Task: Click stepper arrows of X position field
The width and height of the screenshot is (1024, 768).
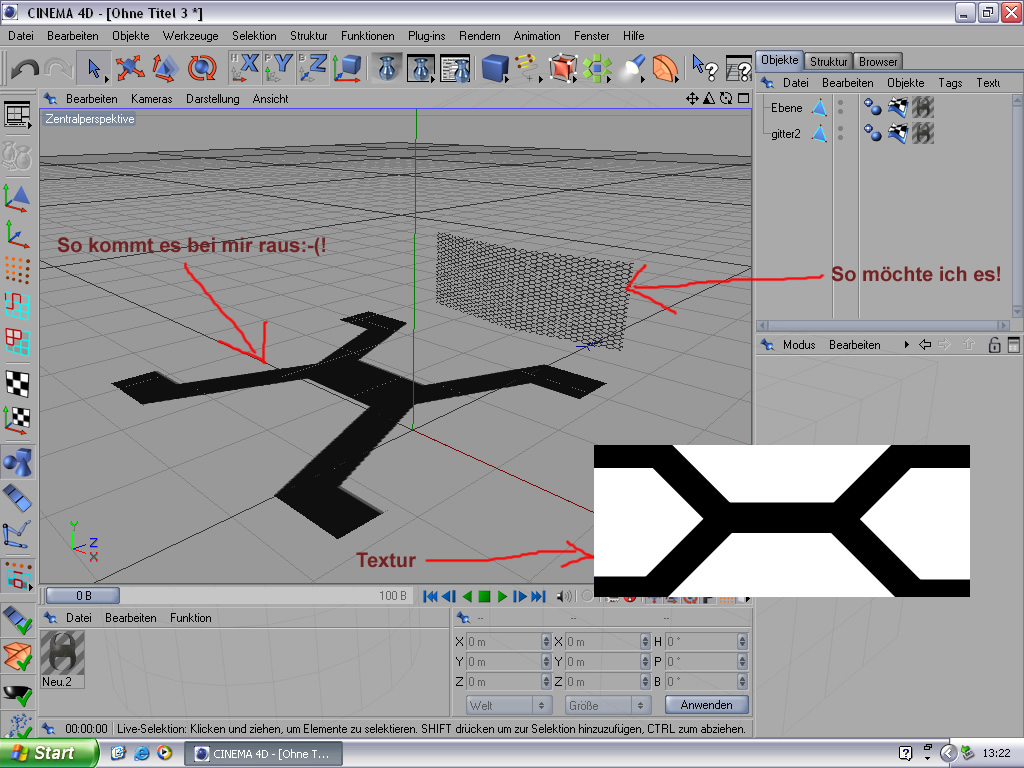Action: (546, 642)
